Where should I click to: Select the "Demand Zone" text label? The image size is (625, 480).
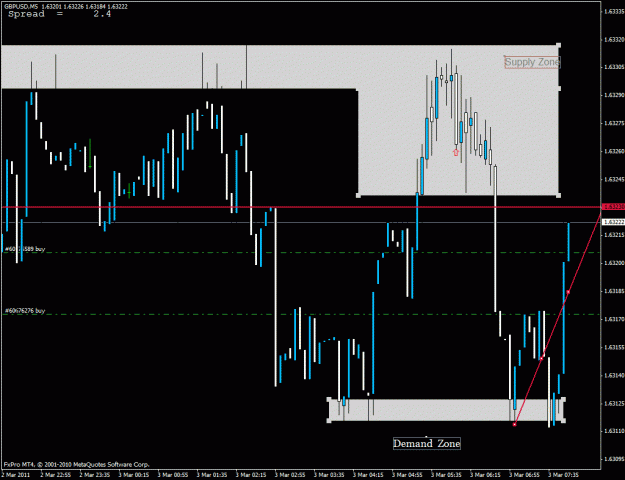click(x=427, y=443)
